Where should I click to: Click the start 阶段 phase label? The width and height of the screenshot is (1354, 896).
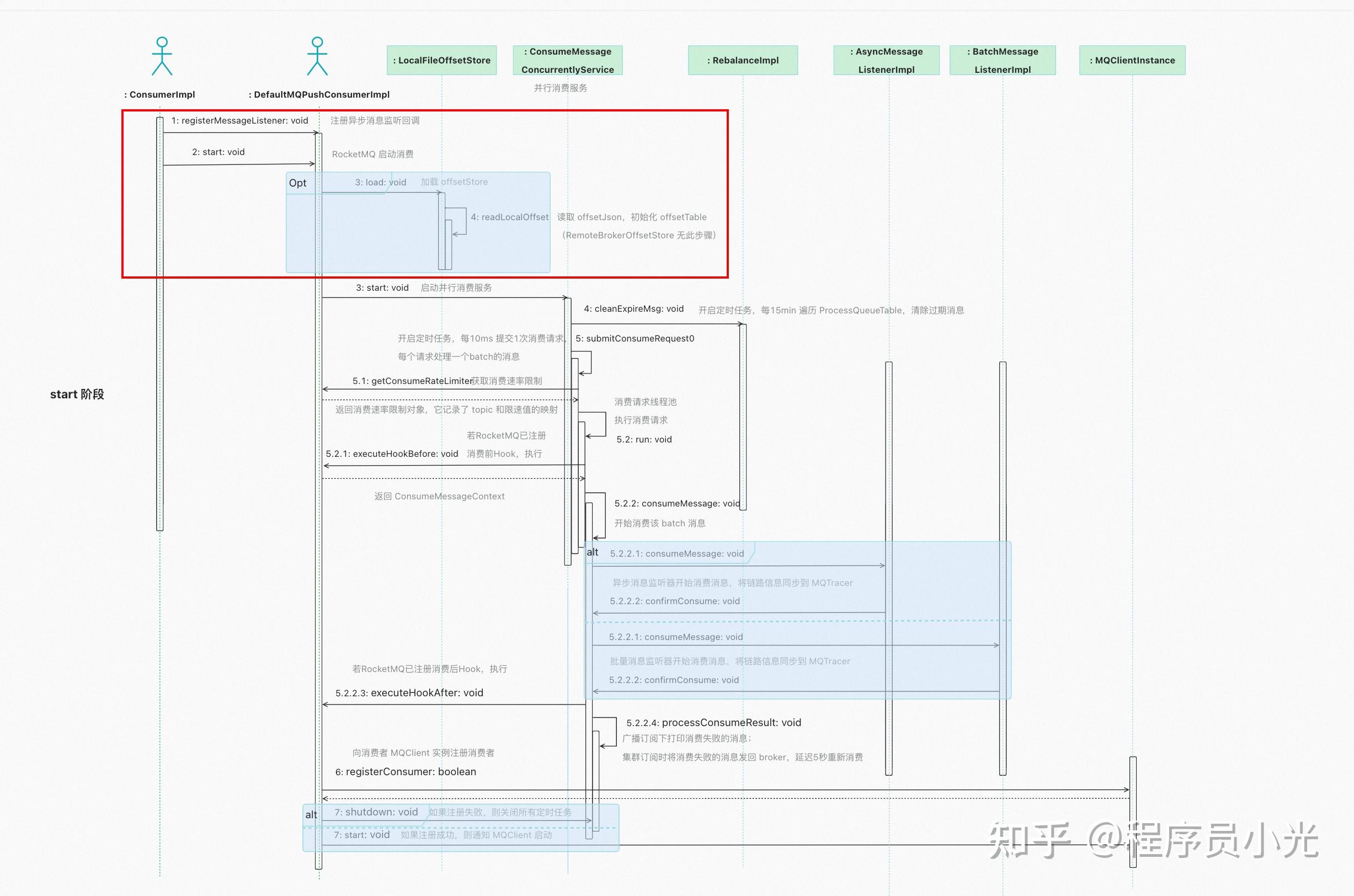click(x=77, y=394)
